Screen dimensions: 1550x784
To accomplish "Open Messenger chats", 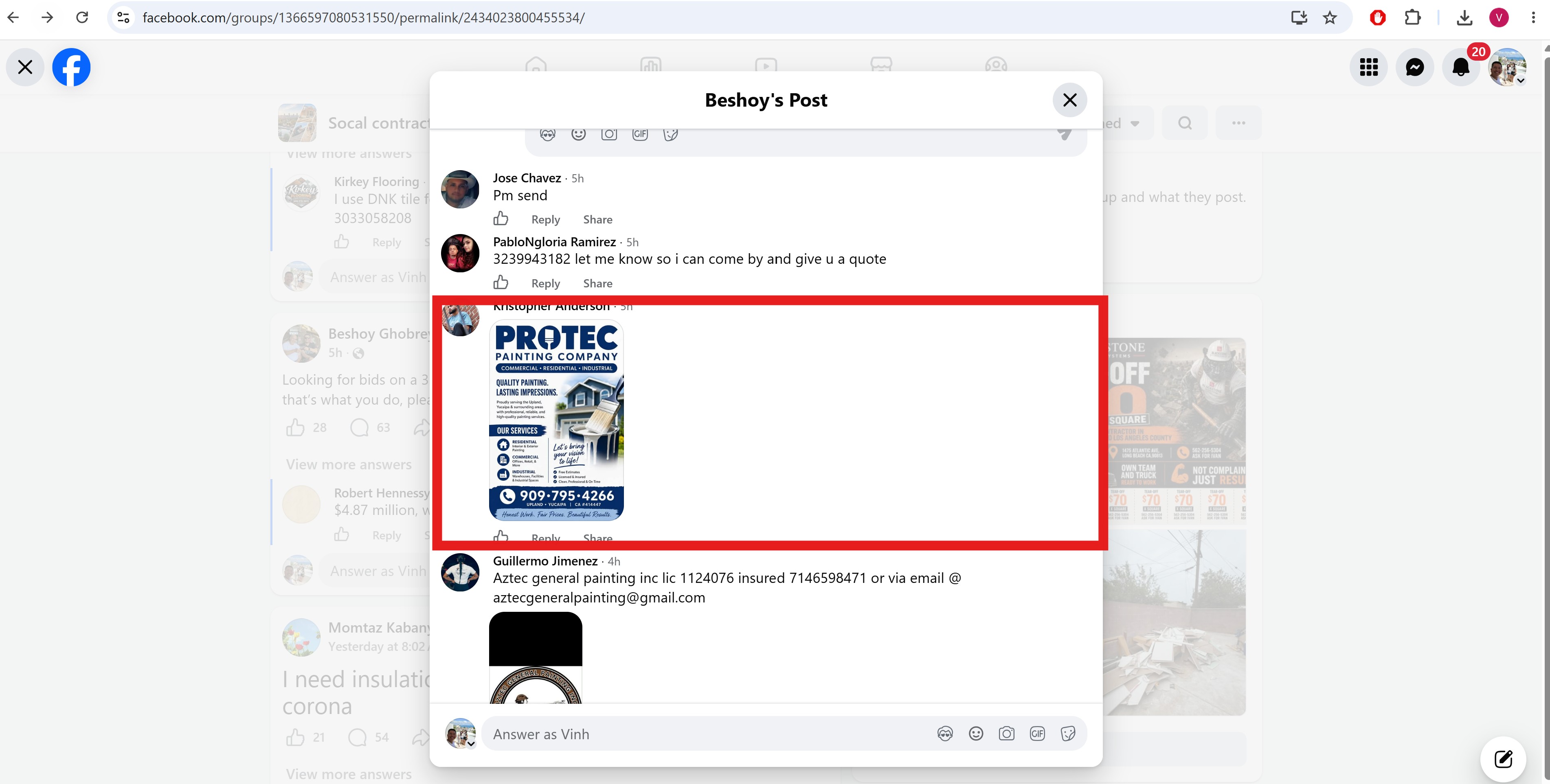I will point(1415,67).
